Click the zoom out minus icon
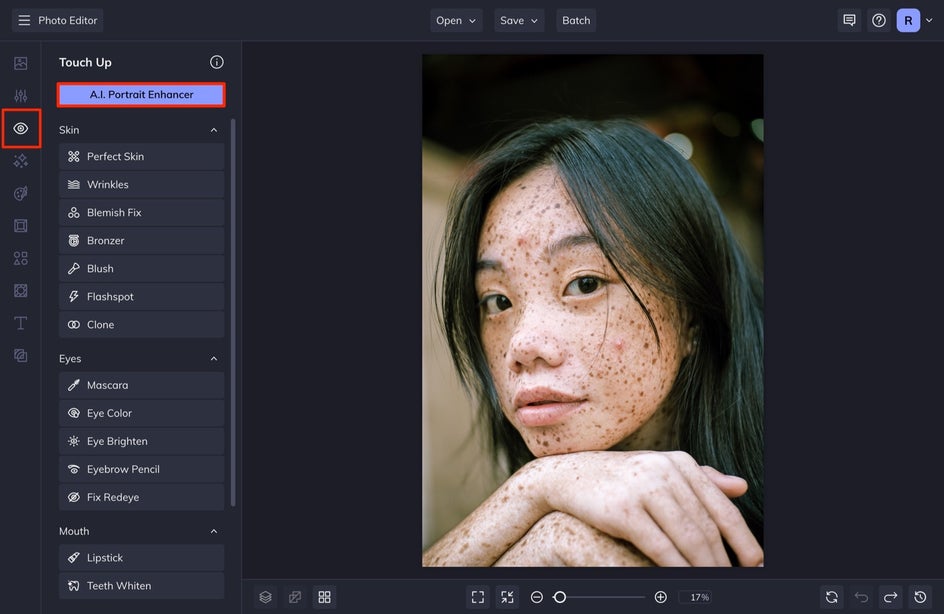Viewport: 944px width, 614px height. point(536,597)
